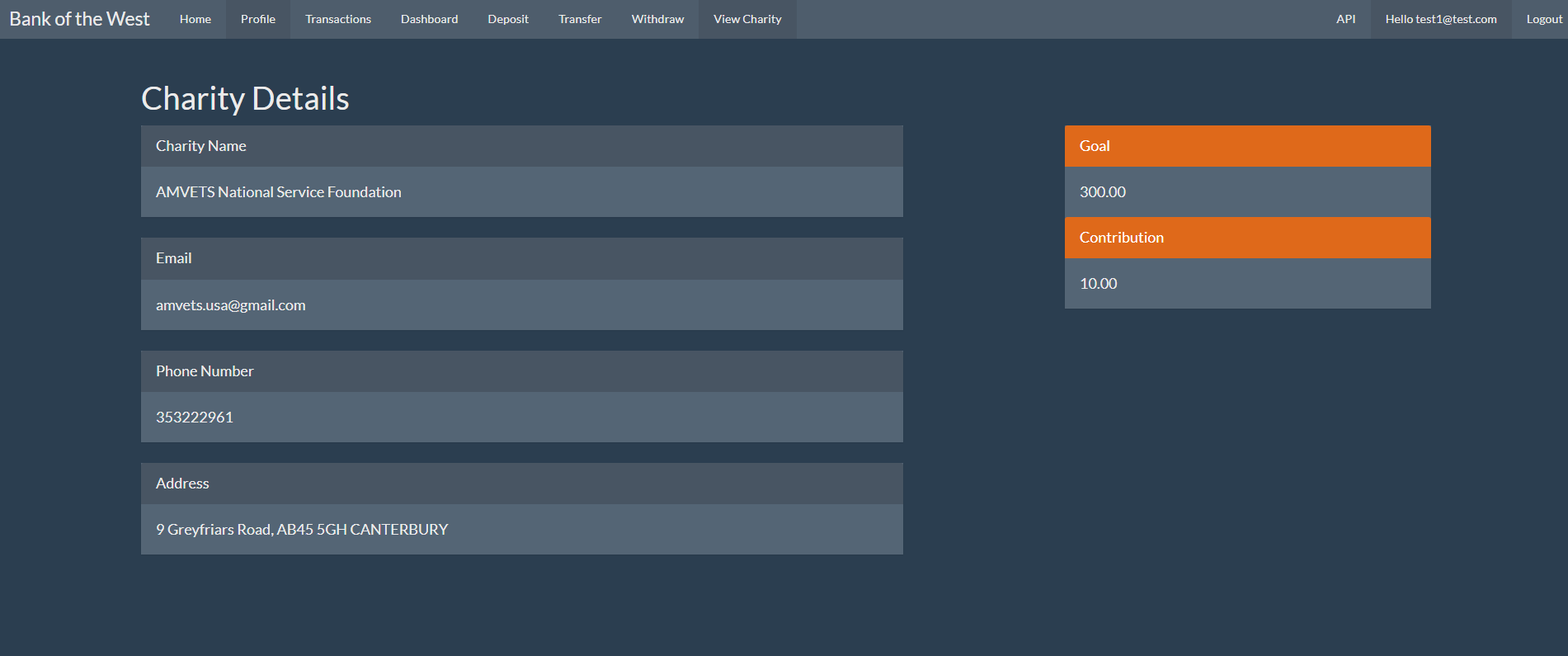Select the AMVETS National Service Foundation text
The image size is (1568, 656).
(x=279, y=192)
